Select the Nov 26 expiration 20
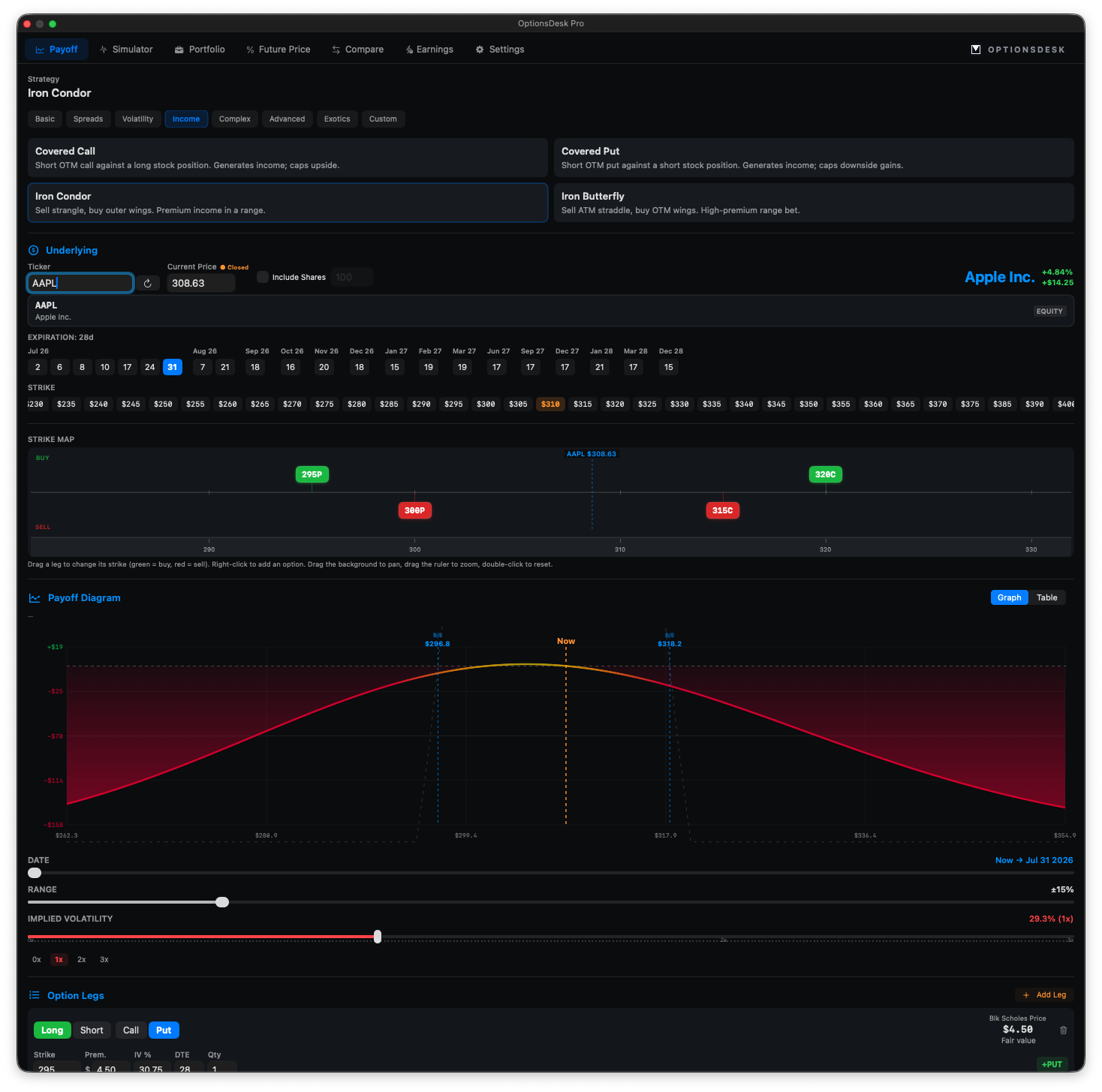1102x1092 pixels. (324, 367)
